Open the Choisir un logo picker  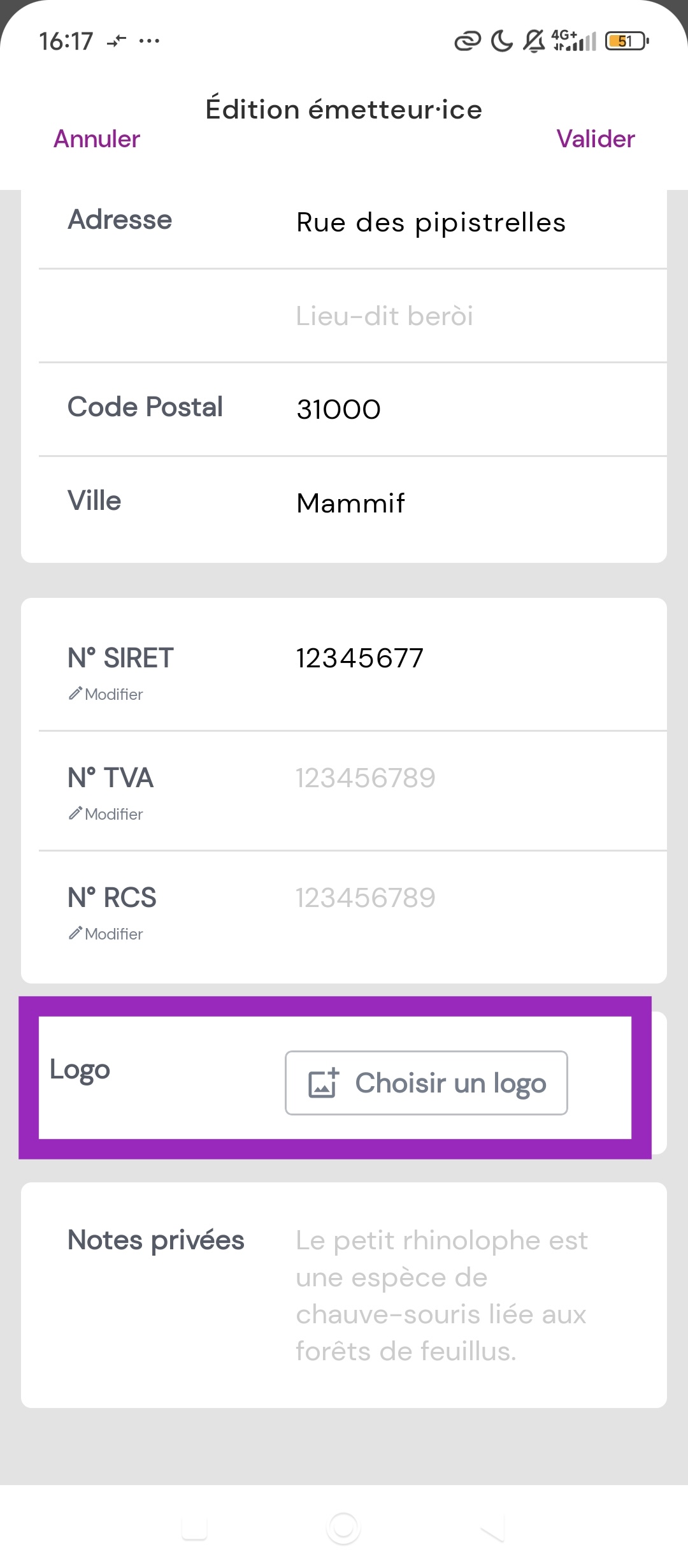(x=426, y=1083)
